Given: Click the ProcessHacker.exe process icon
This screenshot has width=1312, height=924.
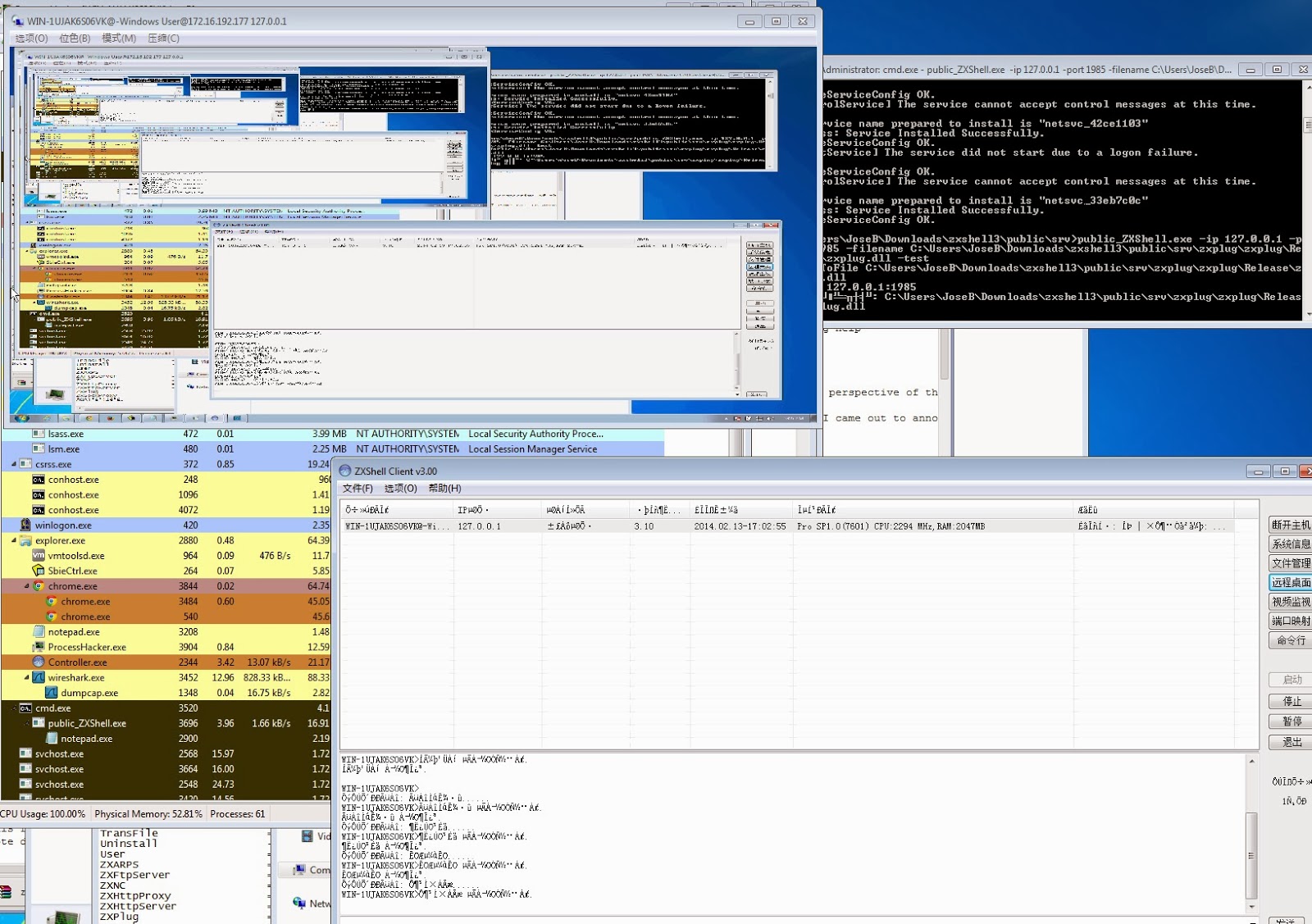Looking at the screenshot, I should tap(39, 648).
